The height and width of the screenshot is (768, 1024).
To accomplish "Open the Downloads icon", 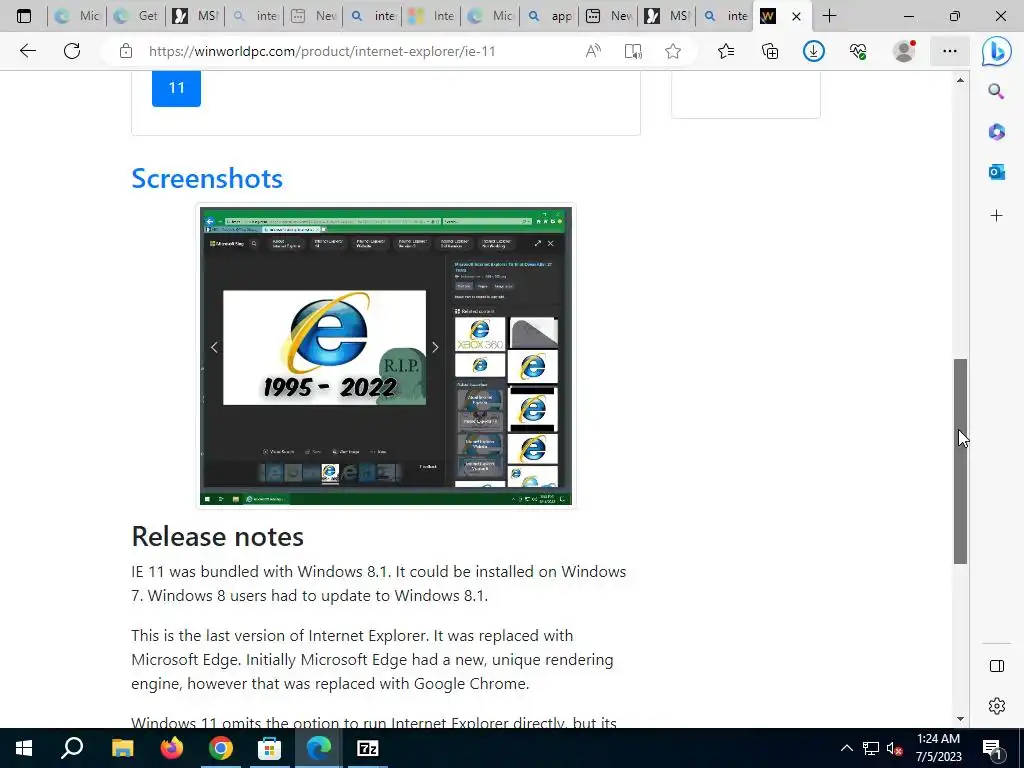I will (x=814, y=51).
